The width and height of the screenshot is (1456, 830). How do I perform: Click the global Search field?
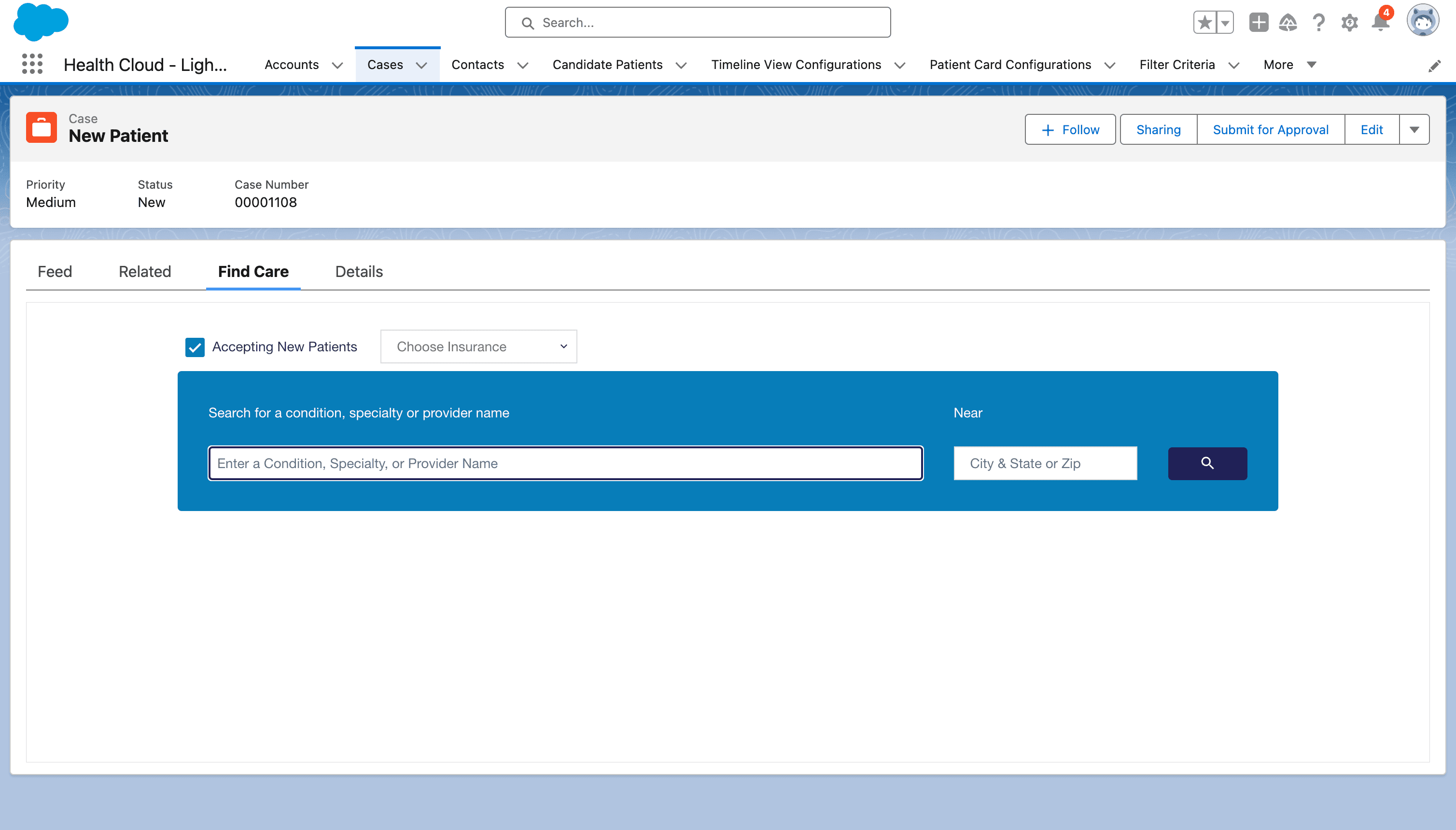point(698,23)
